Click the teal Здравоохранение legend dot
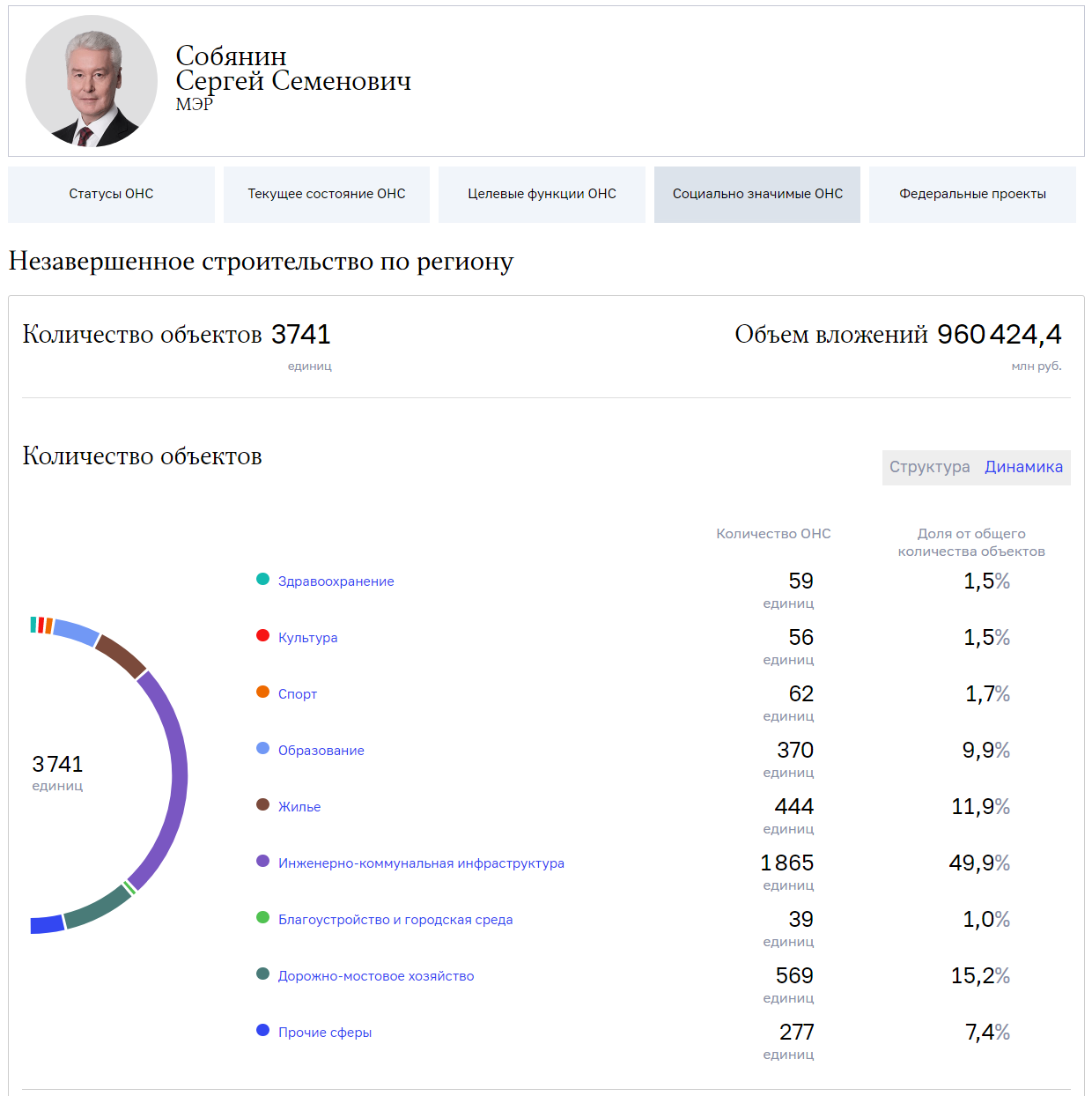Screen dimensions: 1092x1096 pyautogui.click(x=262, y=579)
